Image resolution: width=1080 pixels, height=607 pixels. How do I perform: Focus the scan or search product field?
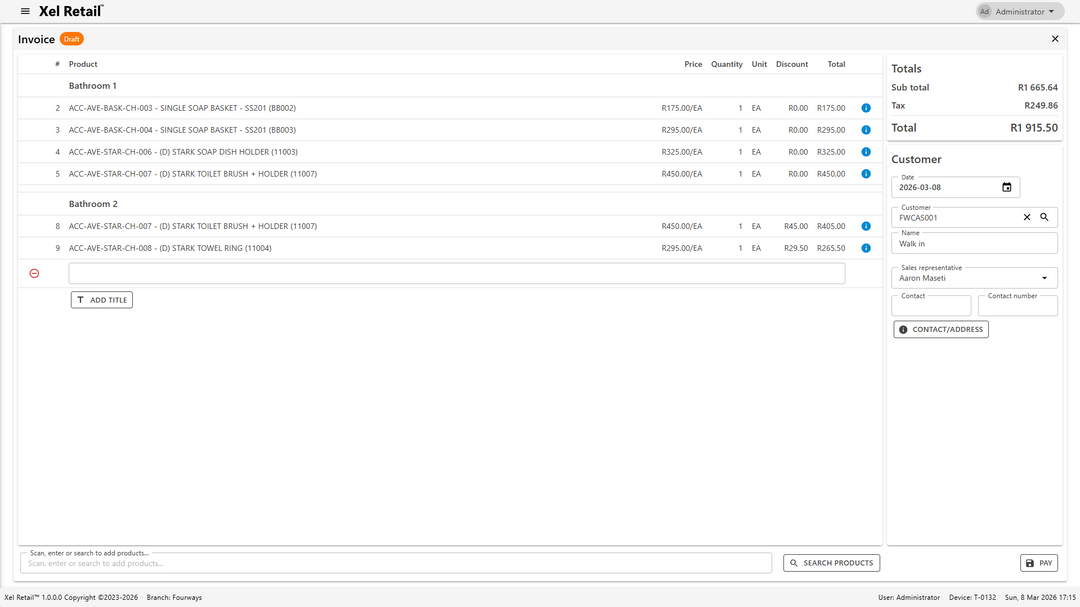tap(395, 563)
